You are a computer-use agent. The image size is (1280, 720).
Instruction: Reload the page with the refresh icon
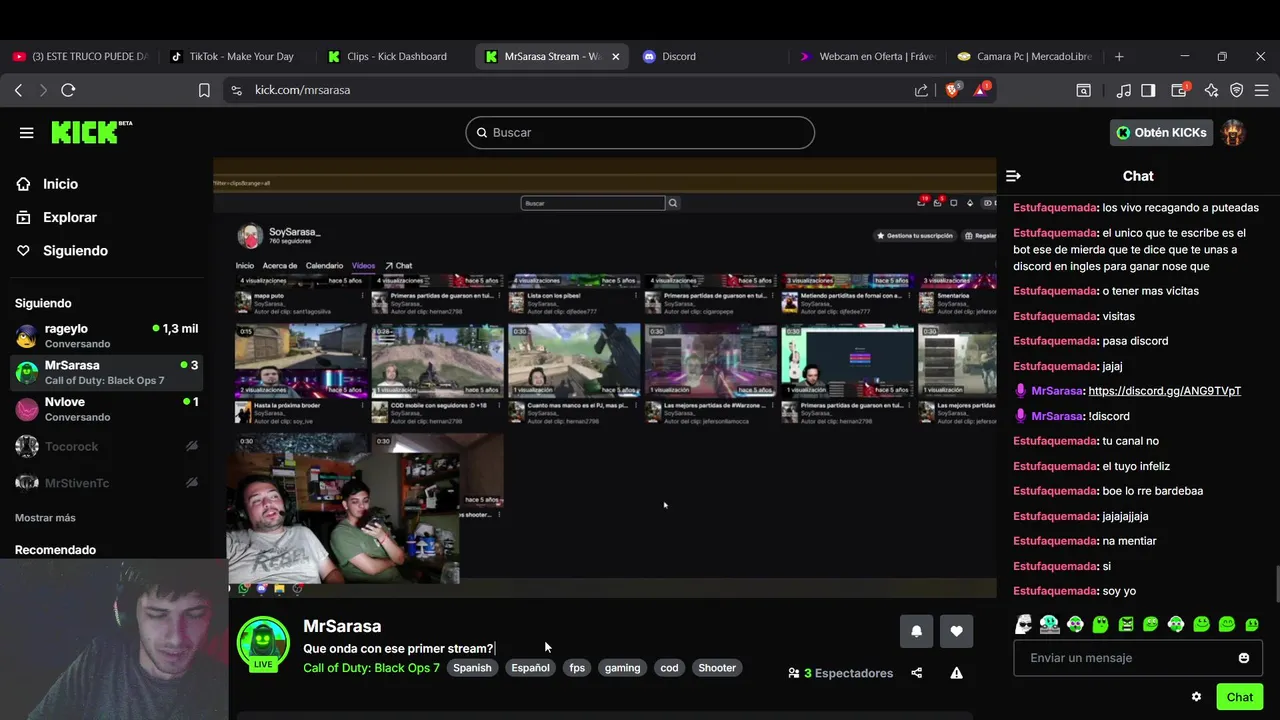pyautogui.click(x=68, y=90)
